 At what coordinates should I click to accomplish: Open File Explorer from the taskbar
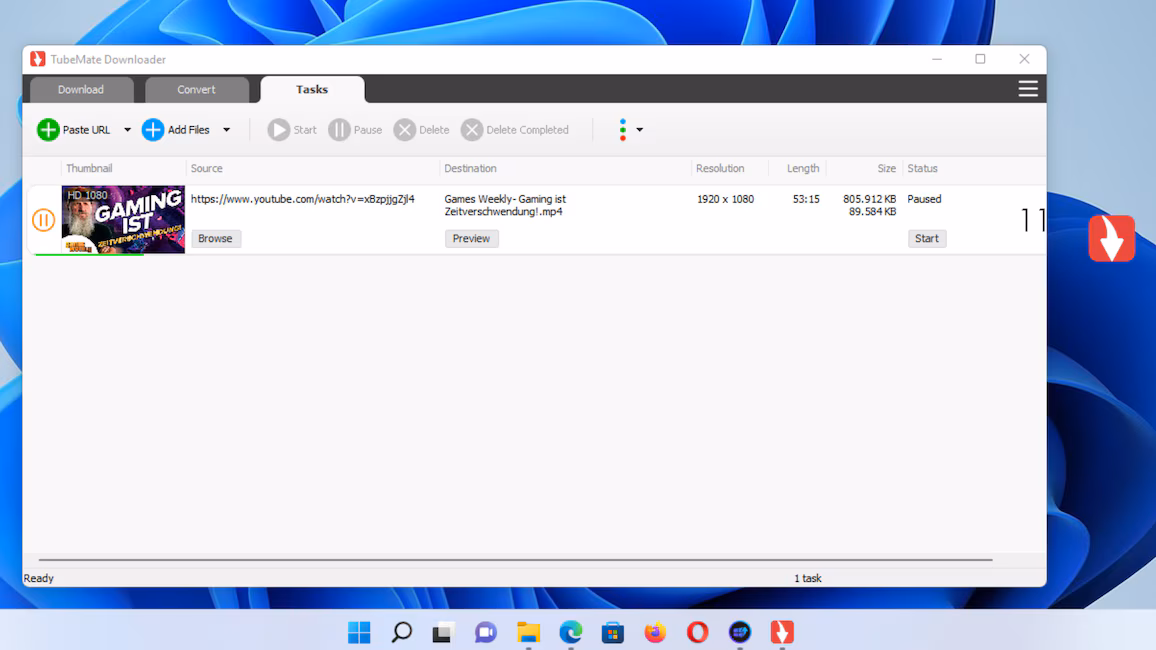point(529,632)
